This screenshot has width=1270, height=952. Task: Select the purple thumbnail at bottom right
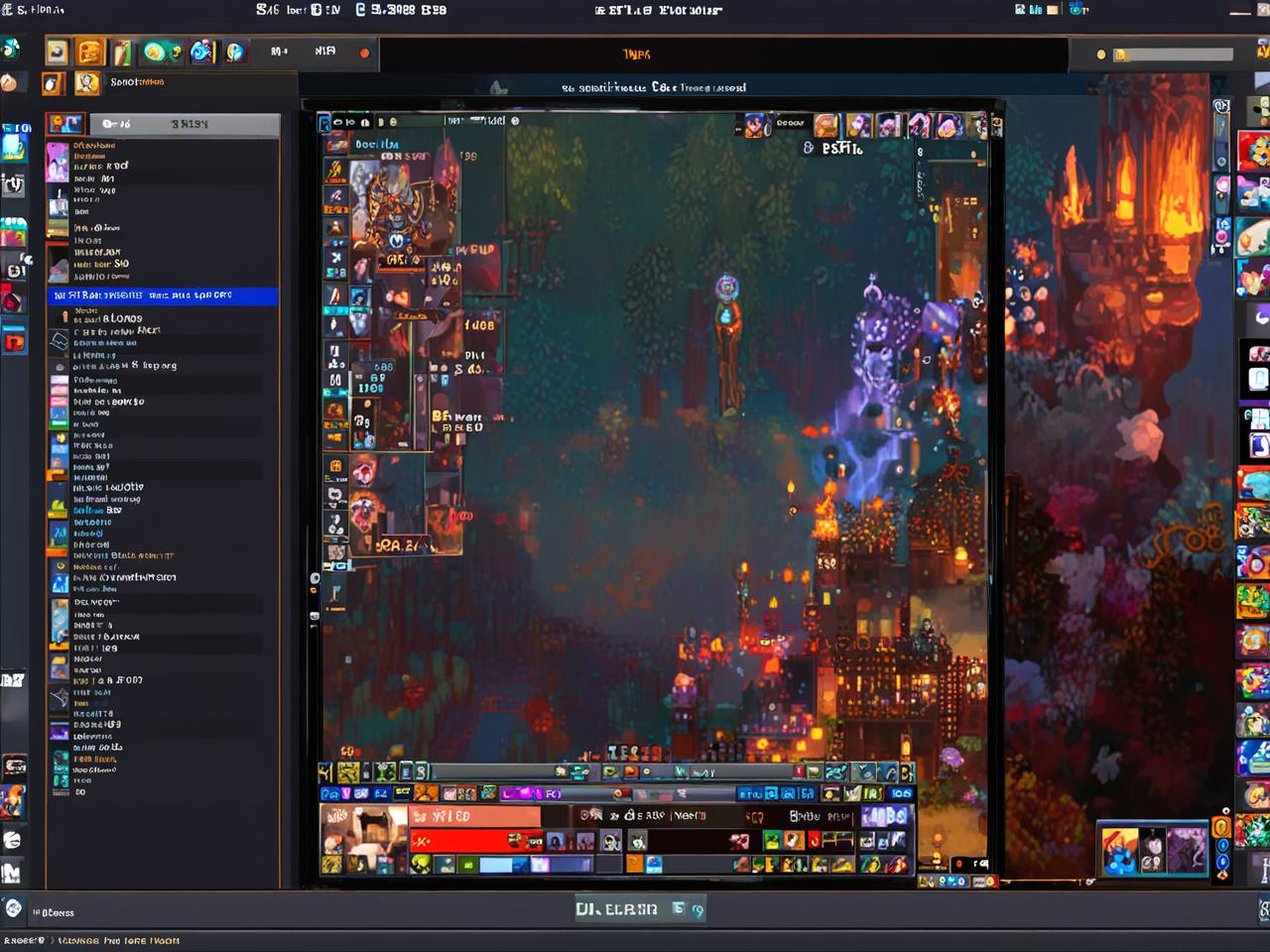tap(1186, 852)
